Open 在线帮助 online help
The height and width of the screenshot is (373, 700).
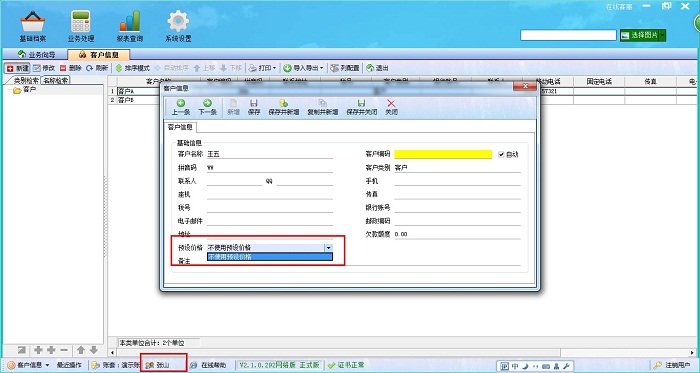[208, 365]
